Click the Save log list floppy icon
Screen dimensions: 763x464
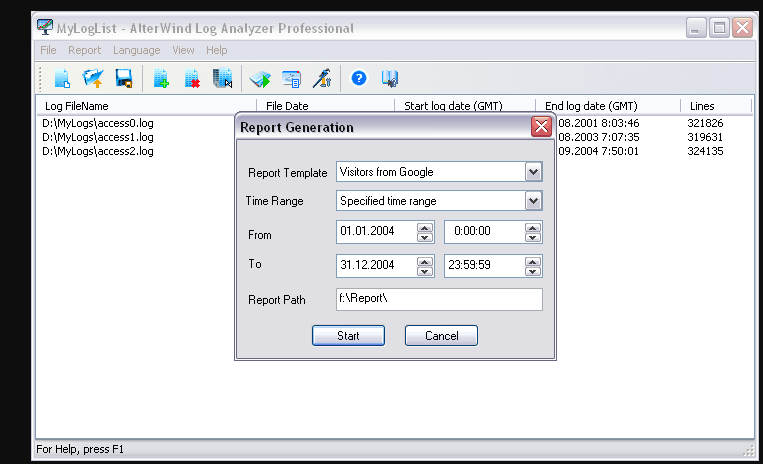click(124, 78)
